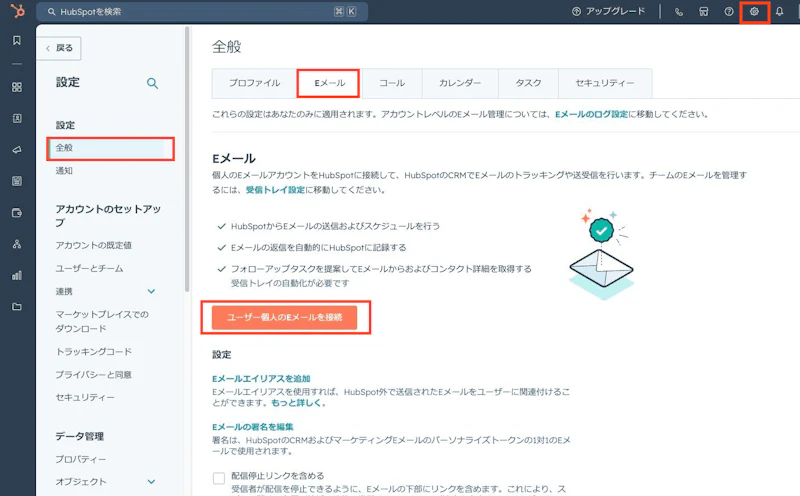Click the アカウントのセットアップ section heading
800x496 pixels.
(108, 216)
